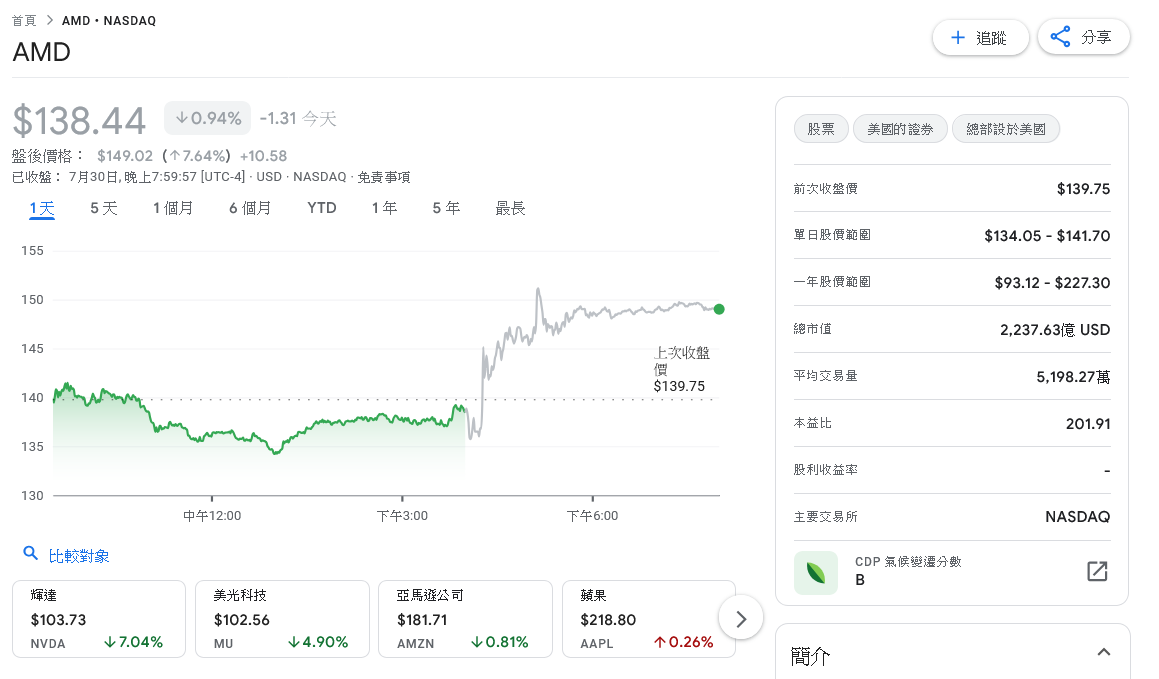Click the plus icon on 追蹤 button
Viewport: 1159px width, 679px height.
pos(958,38)
